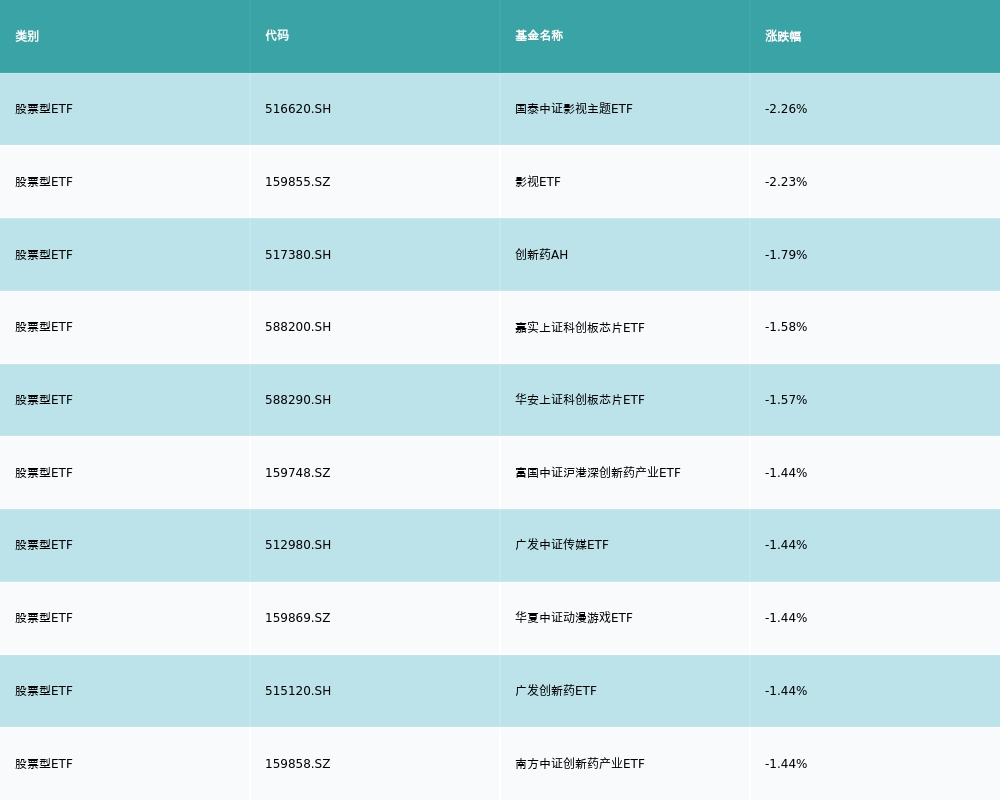
Task: Click the 类别 column header
Action: [27, 36]
